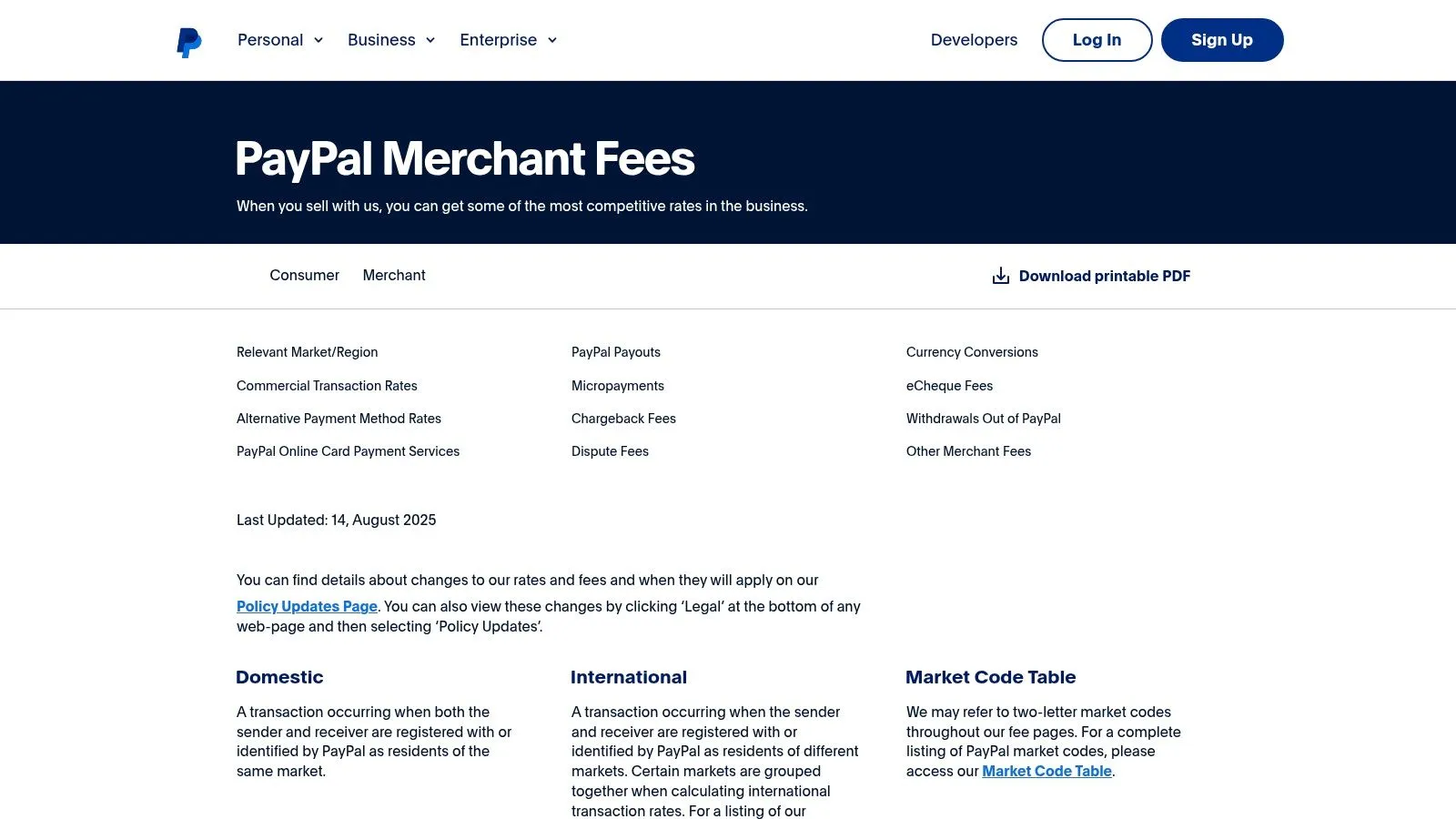This screenshot has height=819, width=1456.
Task: Click the Log In button
Action: point(1097,39)
